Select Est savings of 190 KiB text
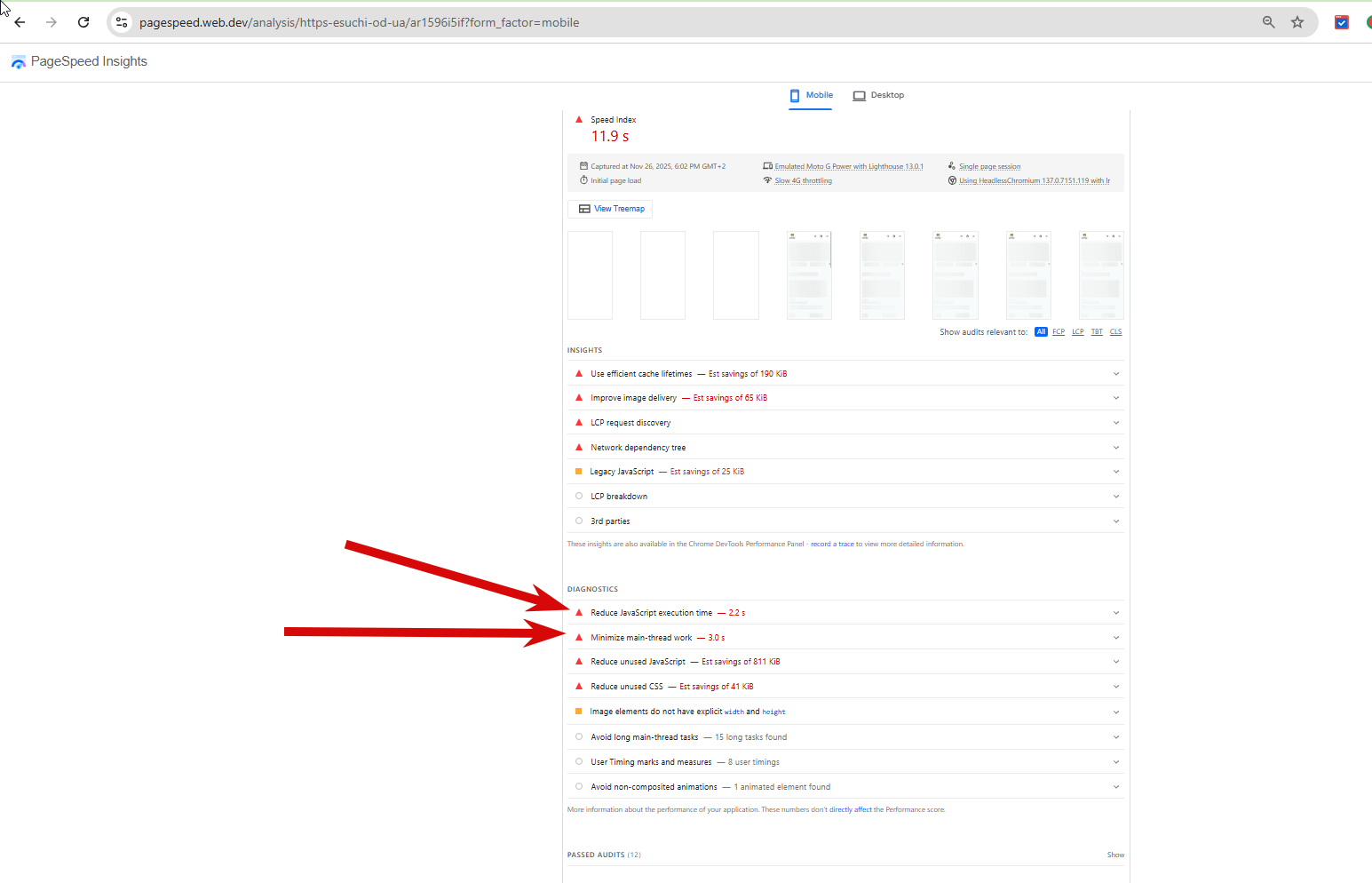Screen dimensions: 1372x883 [x=748, y=374]
